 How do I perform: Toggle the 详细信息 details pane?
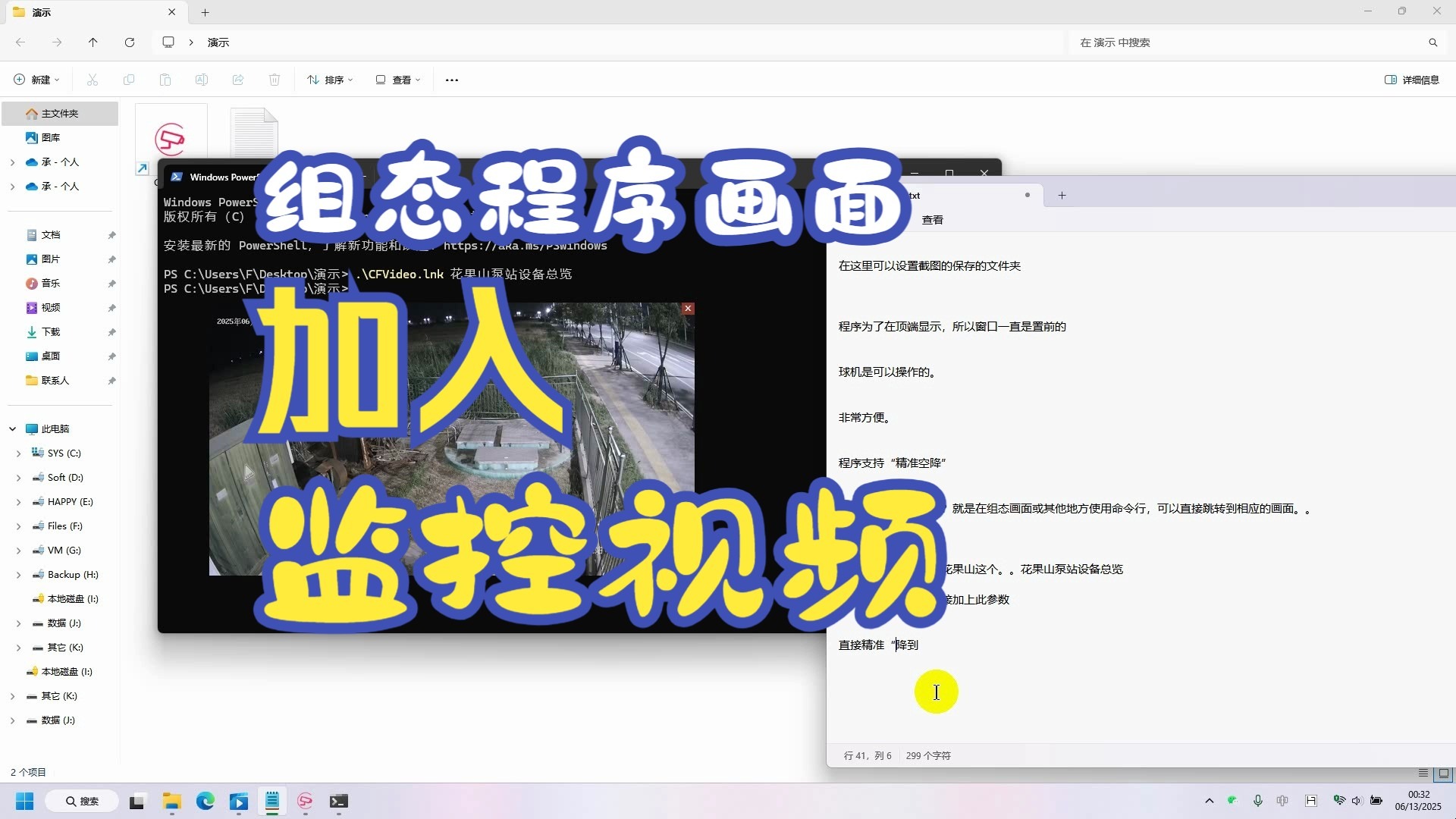(1412, 80)
